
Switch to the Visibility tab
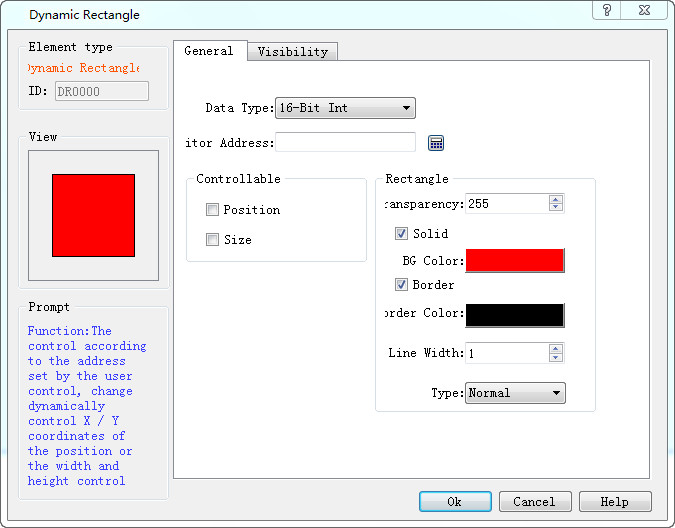(293, 52)
